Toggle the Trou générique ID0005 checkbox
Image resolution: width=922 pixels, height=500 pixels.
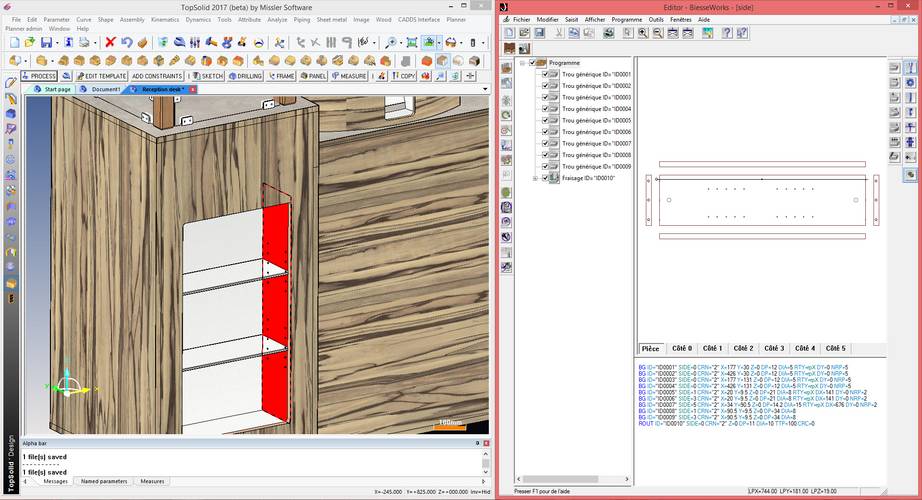tap(545, 121)
